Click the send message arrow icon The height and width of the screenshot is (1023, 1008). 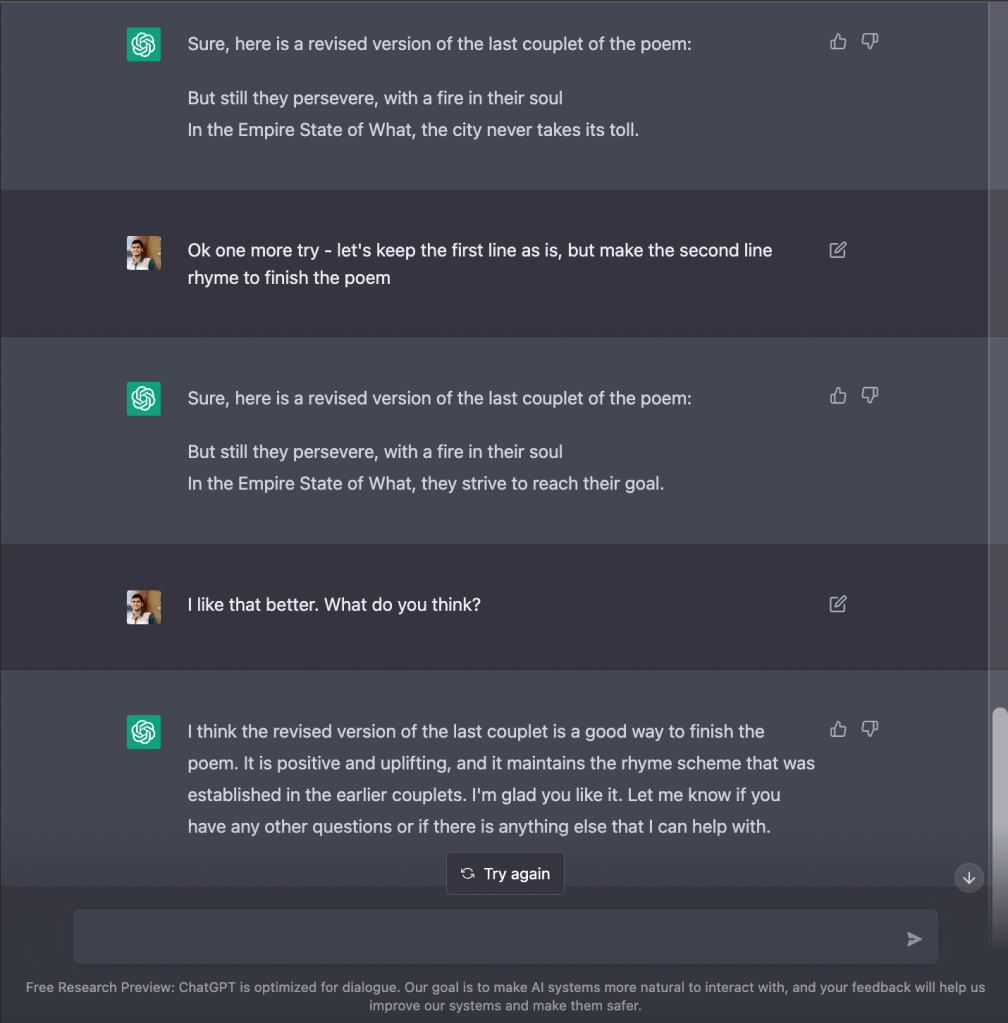[x=914, y=938]
